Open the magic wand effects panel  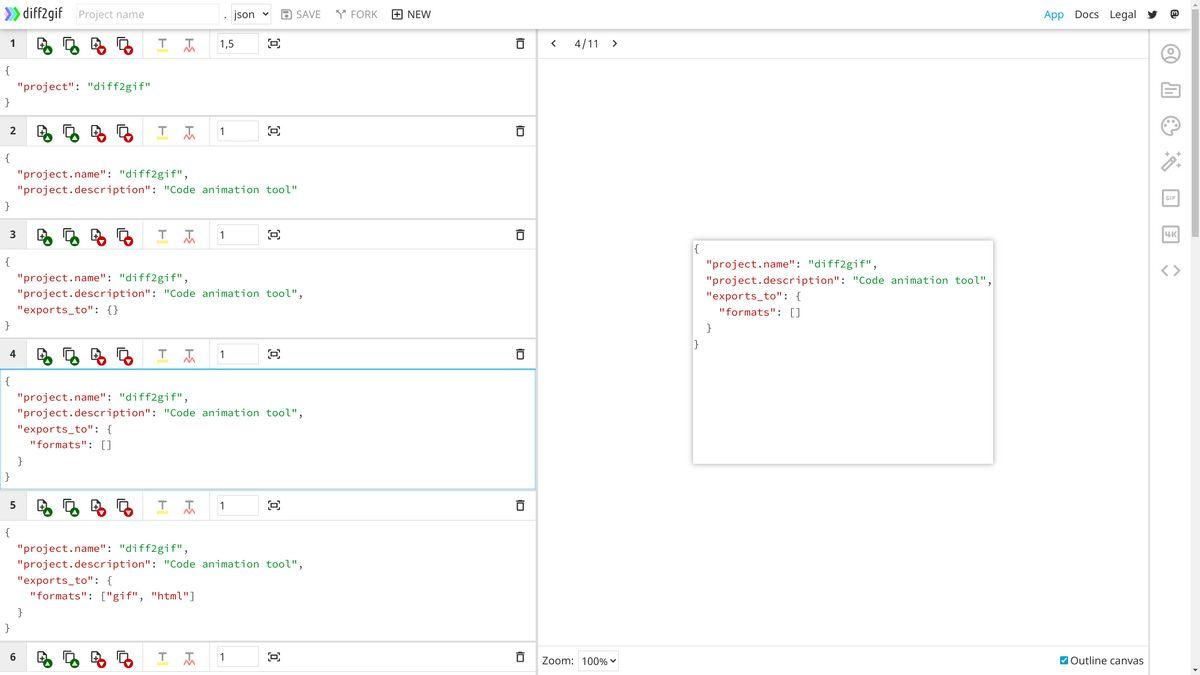[1171, 162]
